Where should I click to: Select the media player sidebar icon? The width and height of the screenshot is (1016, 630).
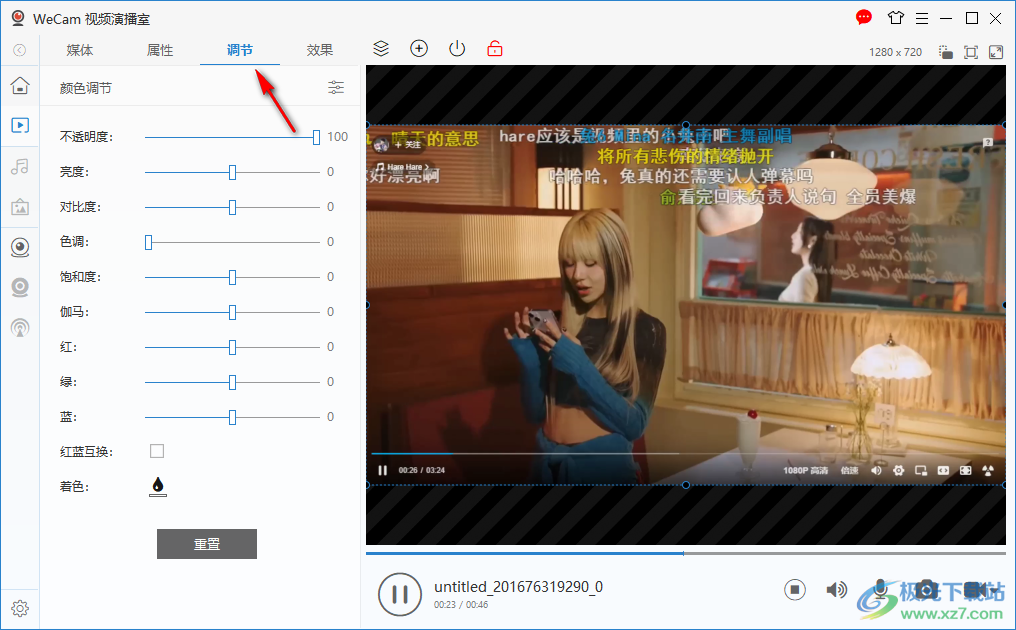(20, 125)
